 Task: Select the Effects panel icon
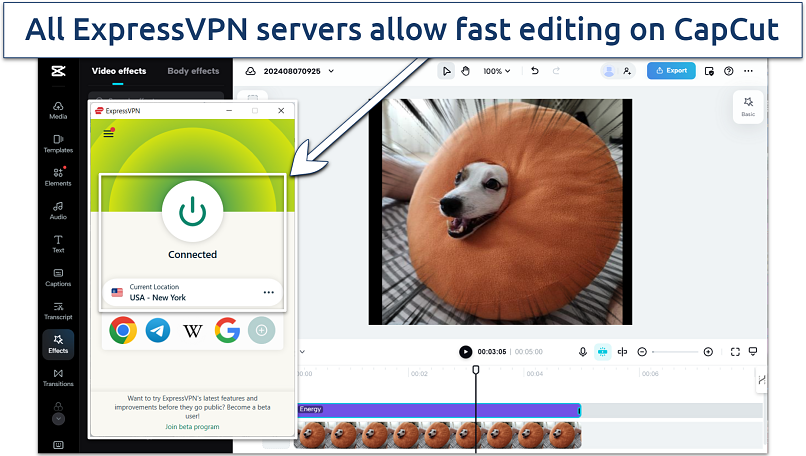coord(58,344)
